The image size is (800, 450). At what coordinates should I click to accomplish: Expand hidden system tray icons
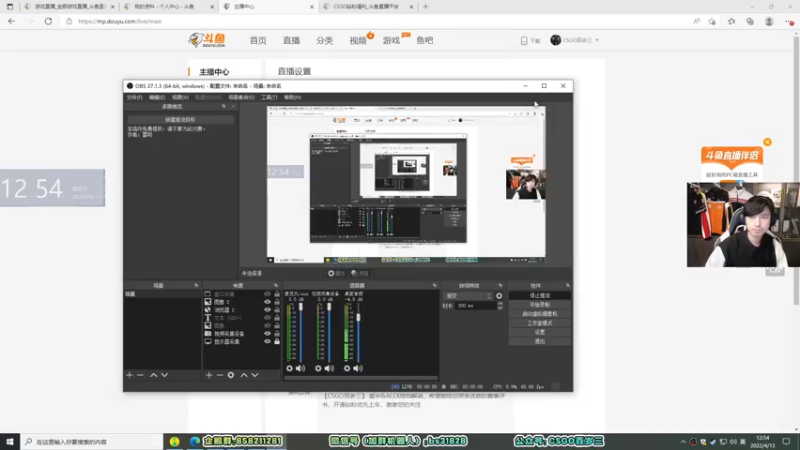pyautogui.click(x=683, y=441)
